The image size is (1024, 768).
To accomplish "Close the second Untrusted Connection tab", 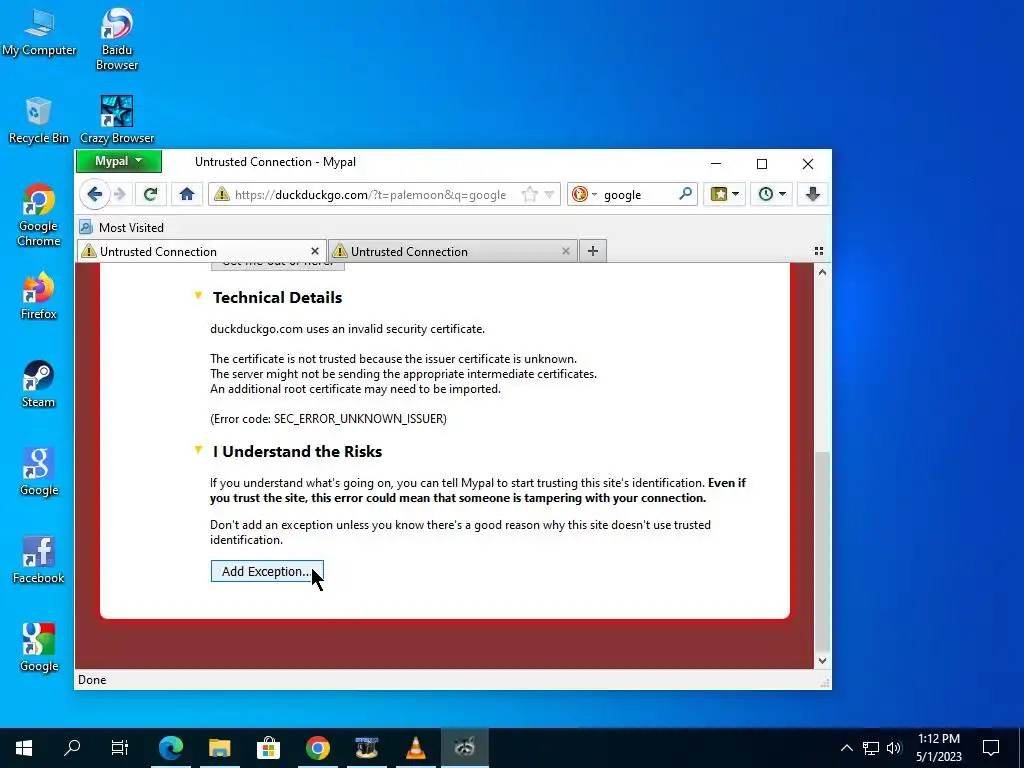I will 566,251.
